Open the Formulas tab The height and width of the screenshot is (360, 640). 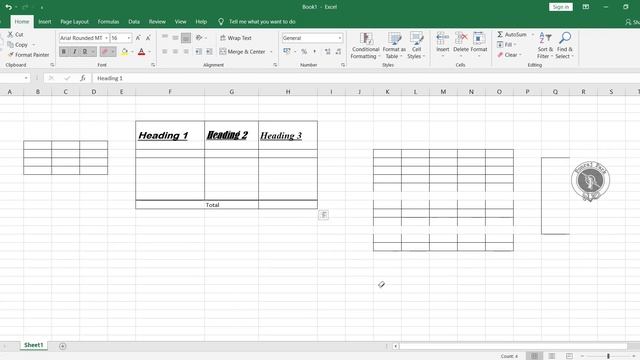pos(108,22)
